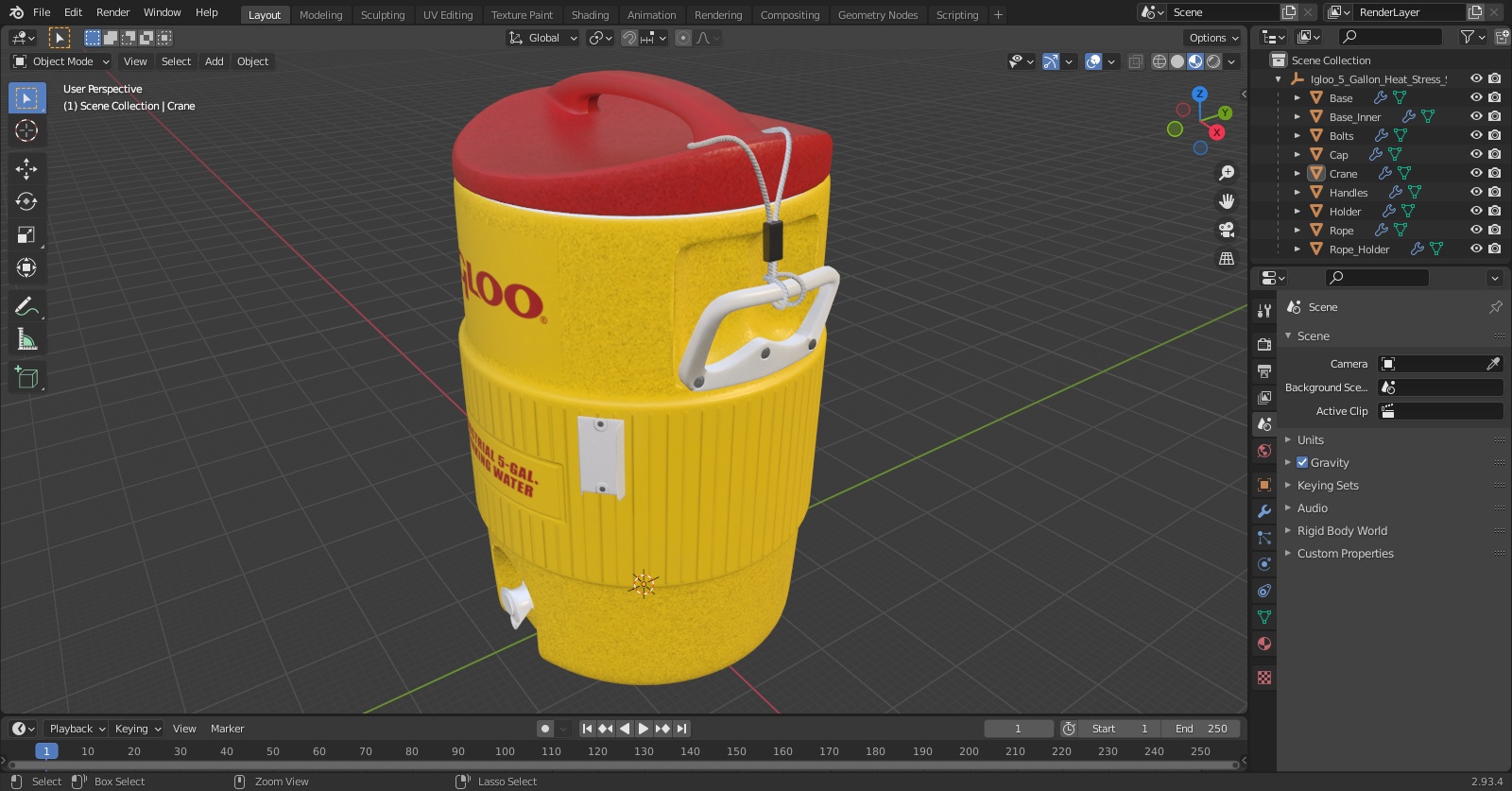Click the pan hand viewport gizmo

1227,201
